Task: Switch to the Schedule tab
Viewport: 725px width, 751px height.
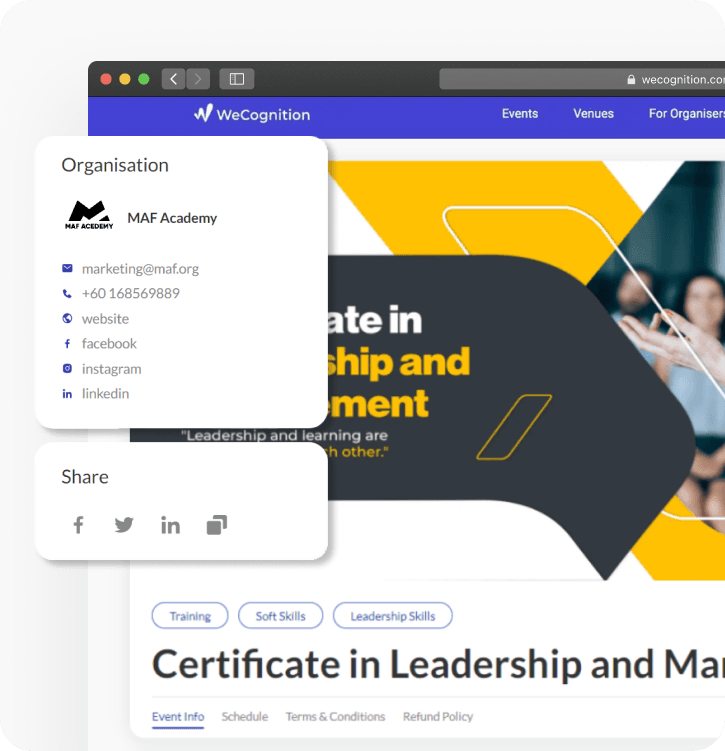Action: [x=245, y=717]
